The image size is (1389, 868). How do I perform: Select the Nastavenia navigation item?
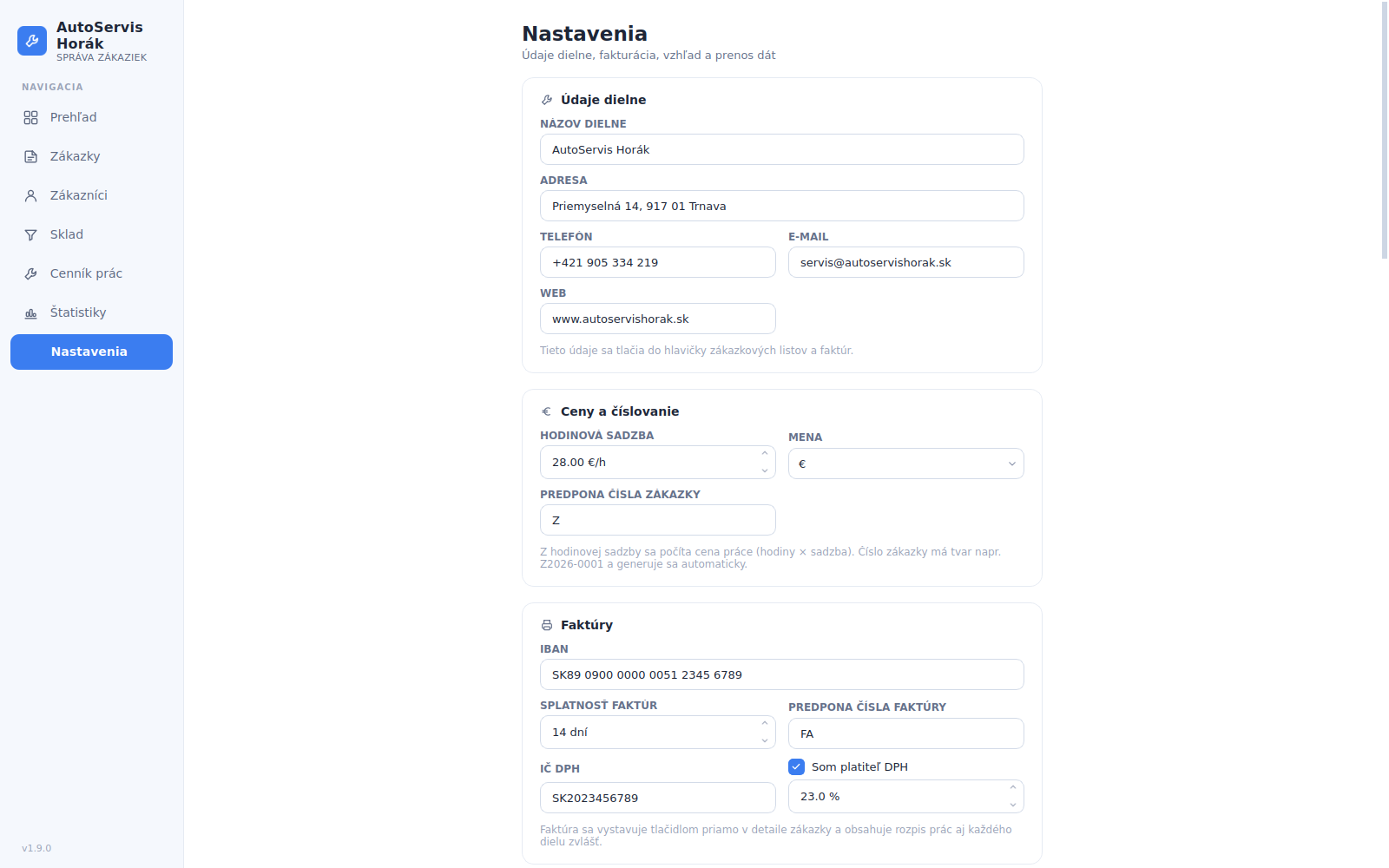coord(91,352)
